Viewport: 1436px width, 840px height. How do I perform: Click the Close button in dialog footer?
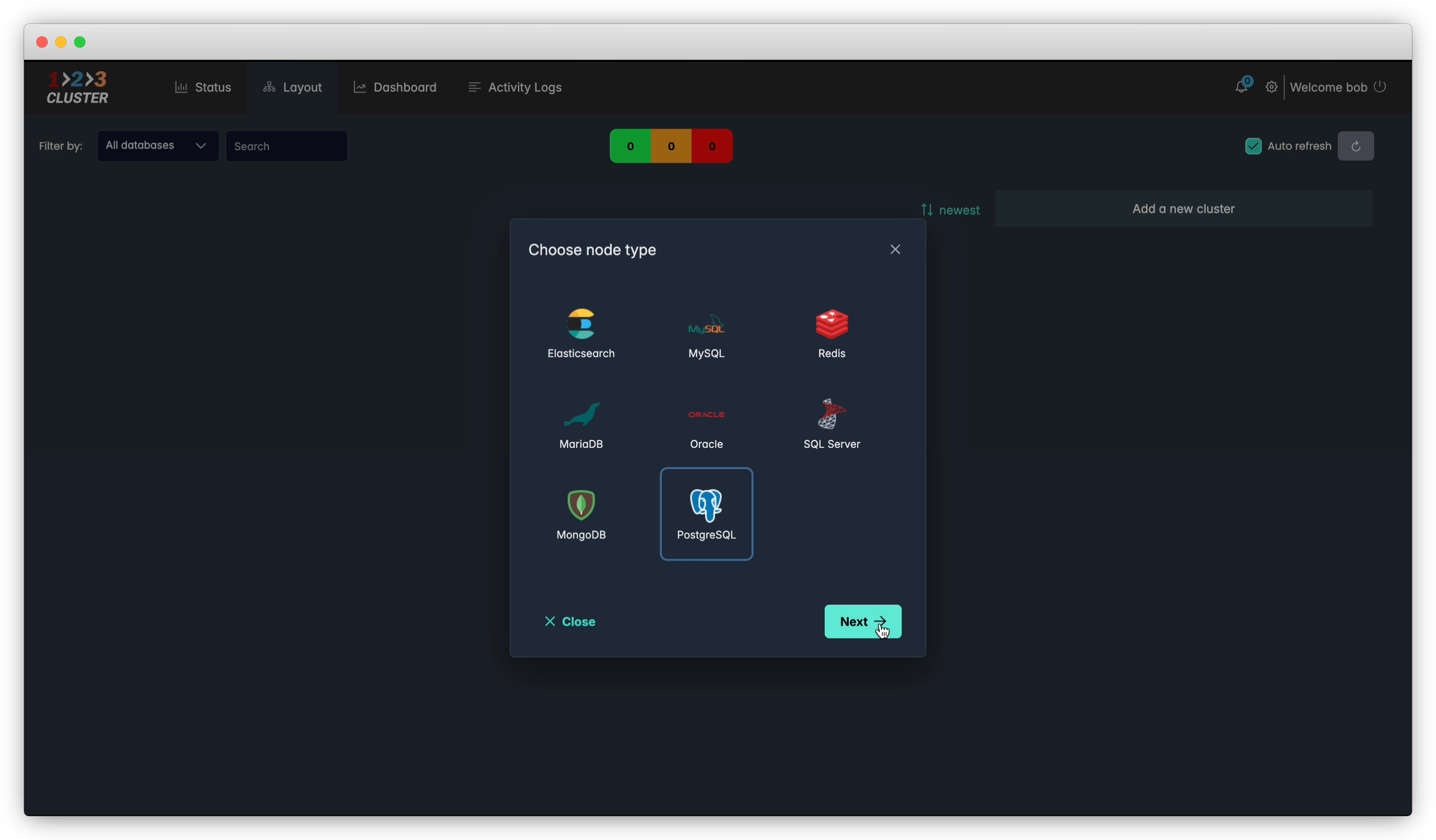tap(569, 622)
